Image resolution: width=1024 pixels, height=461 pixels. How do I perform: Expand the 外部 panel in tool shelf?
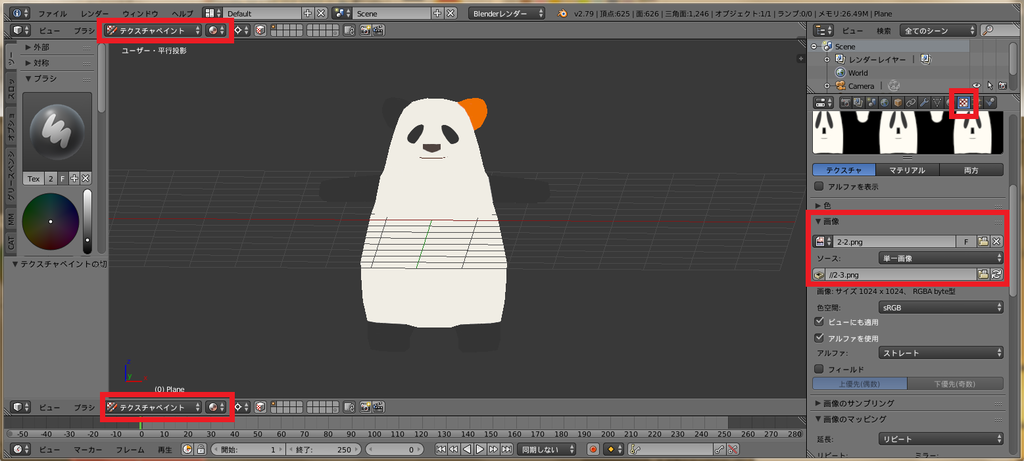pyautogui.click(x=37, y=47)
